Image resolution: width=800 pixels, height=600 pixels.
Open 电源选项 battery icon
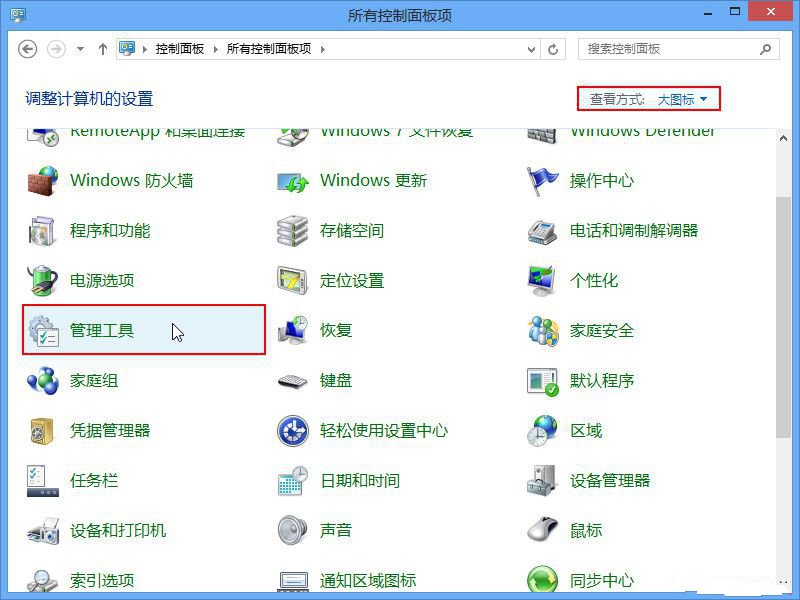pyautogui.click(x=43, y=281)
